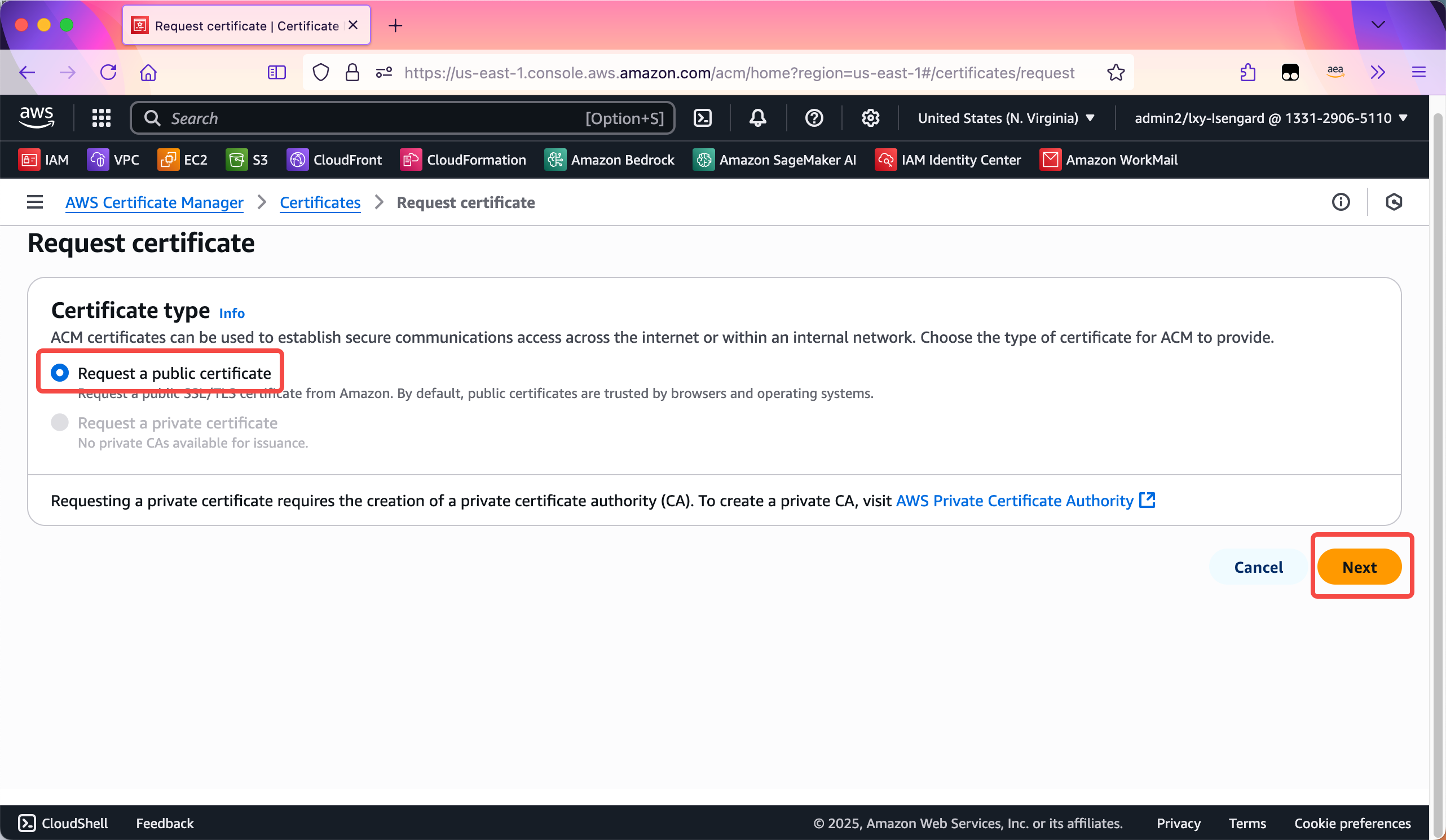Open the tracking protection shield icon
The height and width of the screenshot is (840, 1446).
[x=321, y=72]
